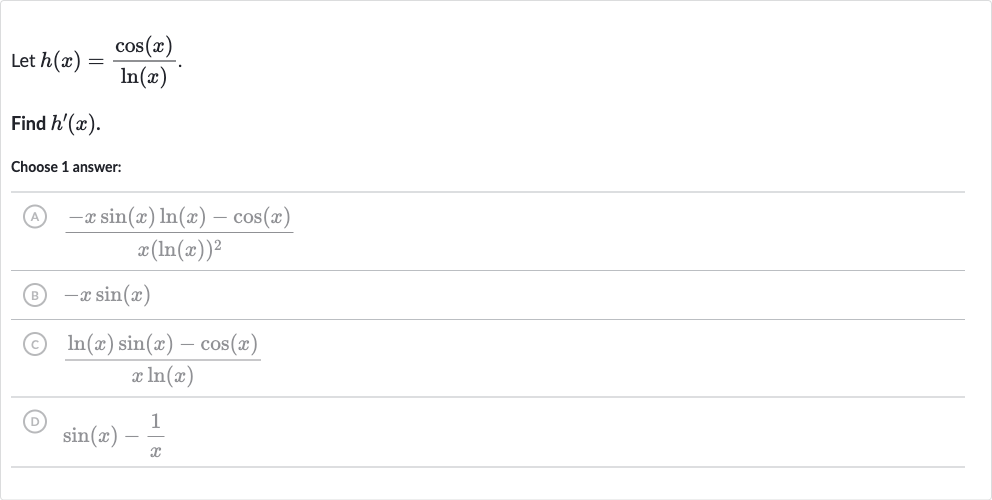The width and height of the screenshot is (992, 500).
Task: Click ln(x) denominator in the h(x) definition
Action: 144,77
